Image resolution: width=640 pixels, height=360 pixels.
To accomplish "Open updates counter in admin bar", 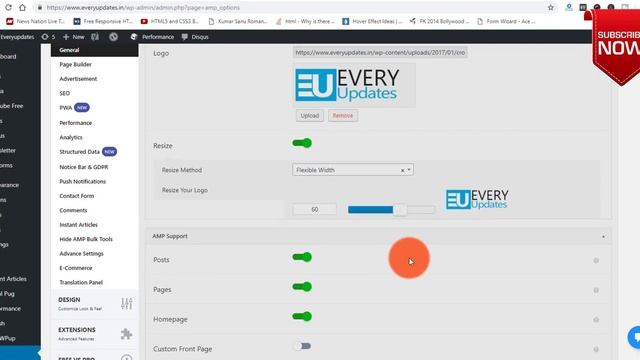I will click(x=48, y=37).
